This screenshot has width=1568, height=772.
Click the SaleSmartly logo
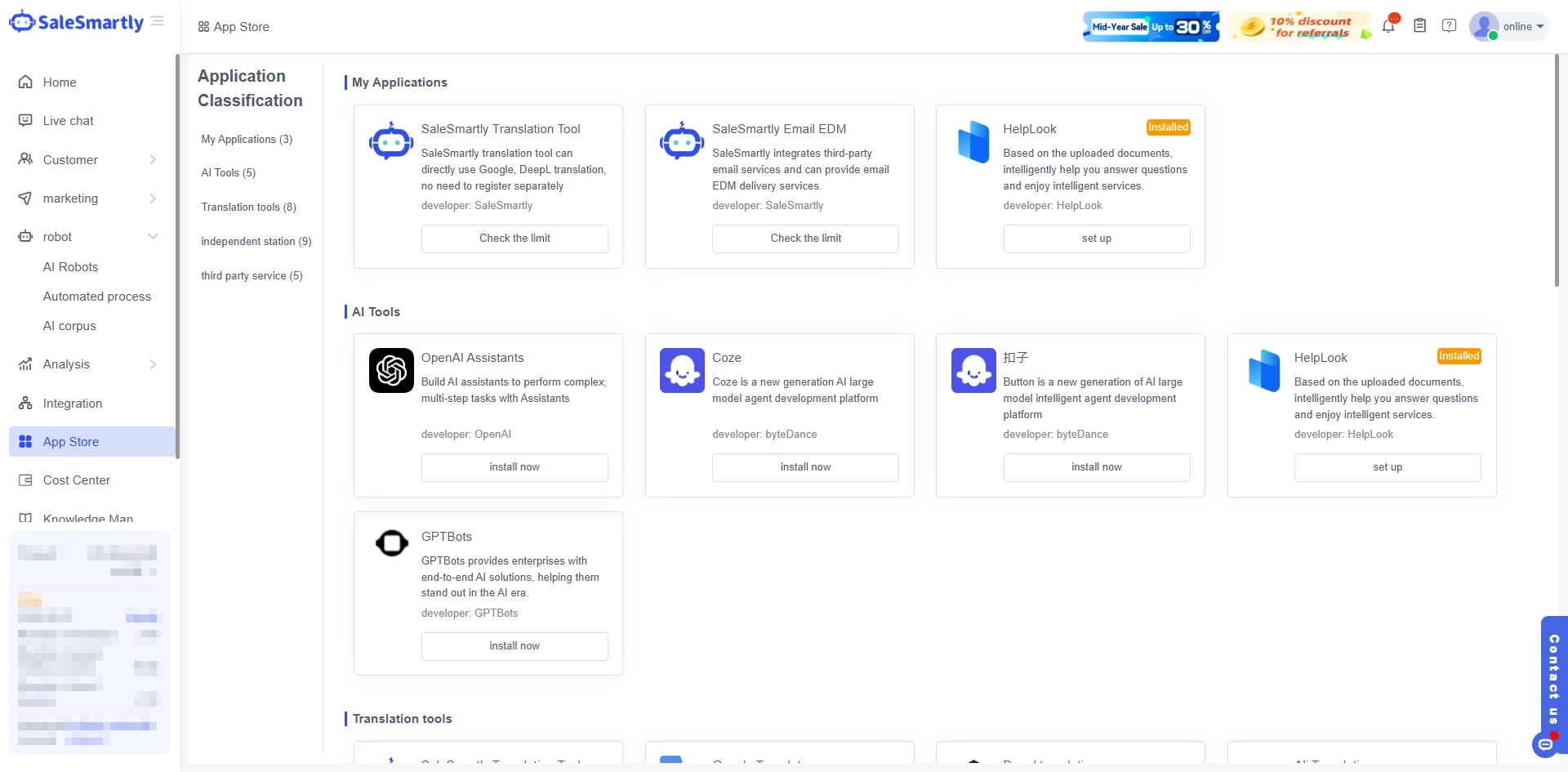76,22
